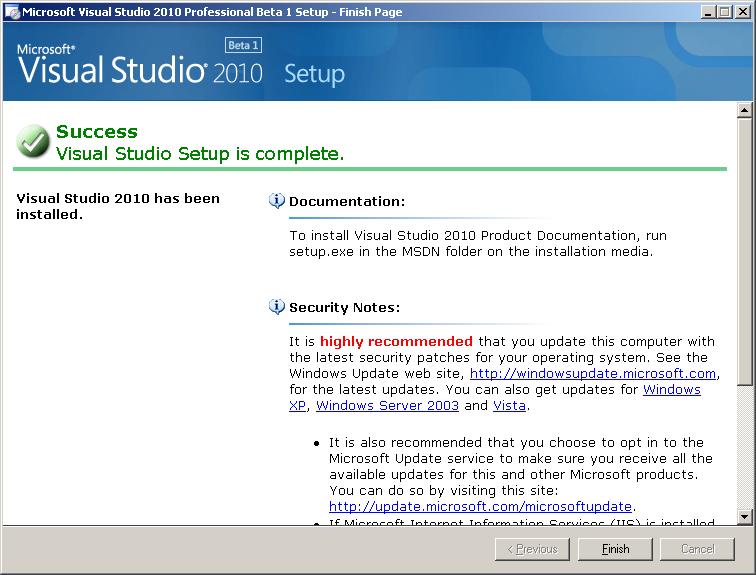This screenshot has height=575, width=756.
Task: Click the vertical scrollbar thumb
Action: [x=744, y=251]
